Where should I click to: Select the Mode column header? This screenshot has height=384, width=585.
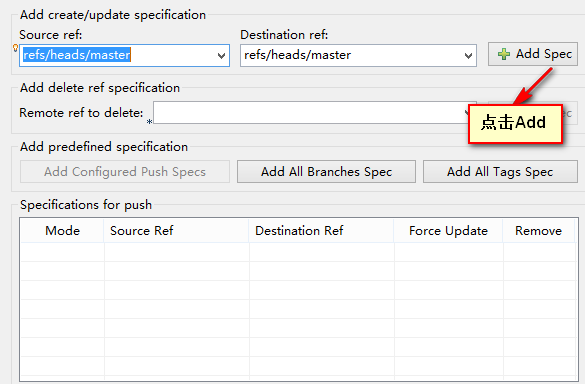[x=62, y=231]
